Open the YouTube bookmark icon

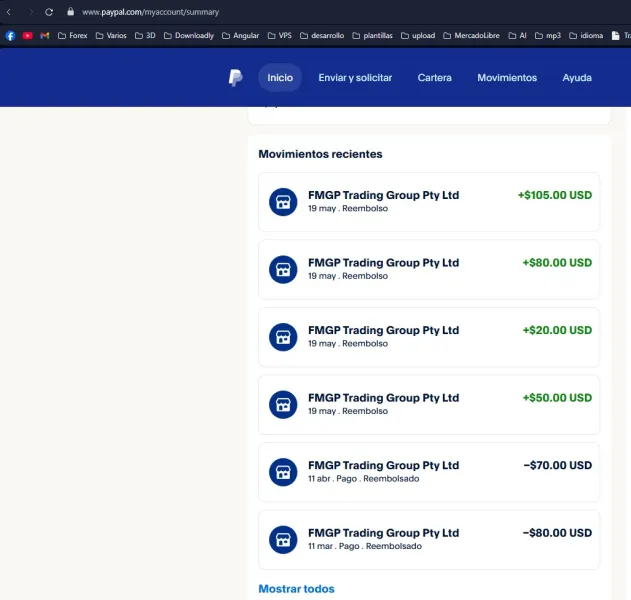pos(27,35)
